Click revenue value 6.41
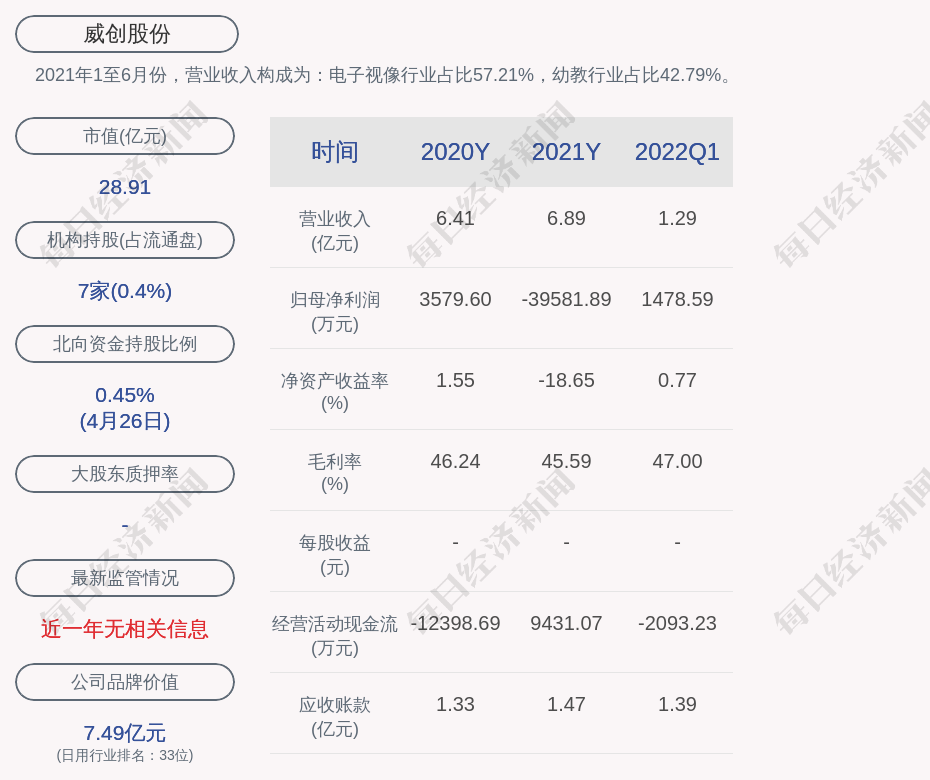Image resolution: width=930 pixels, height=780 pixels. pos(455,218)
